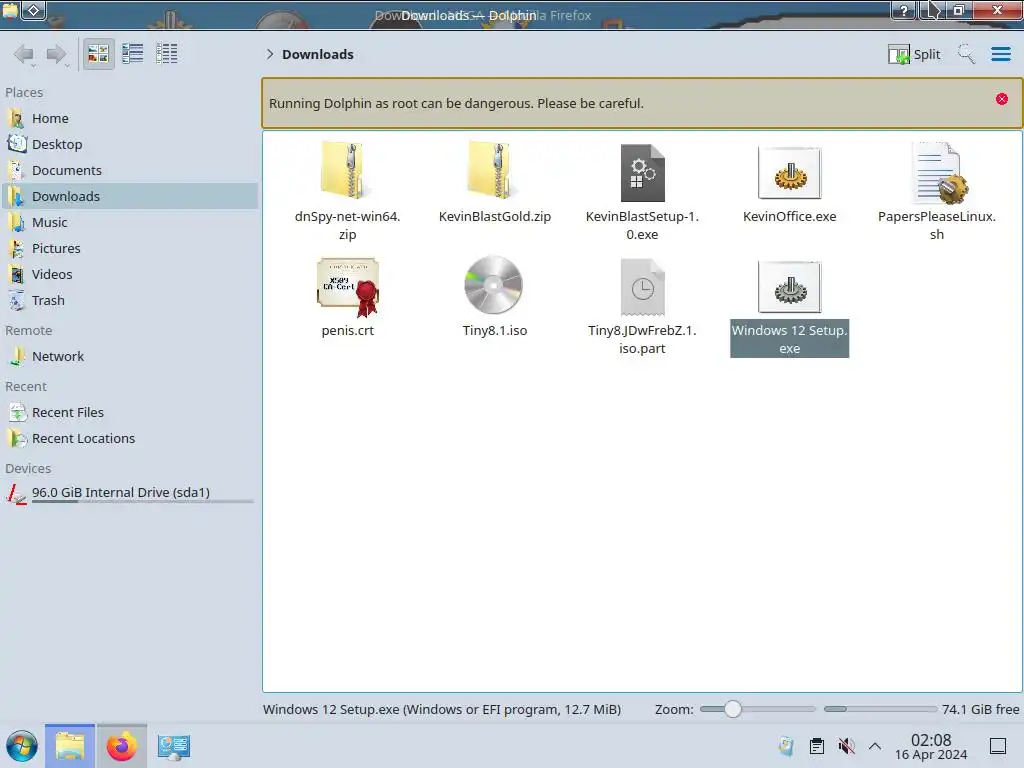Open Documents in Places

point(129,170)
